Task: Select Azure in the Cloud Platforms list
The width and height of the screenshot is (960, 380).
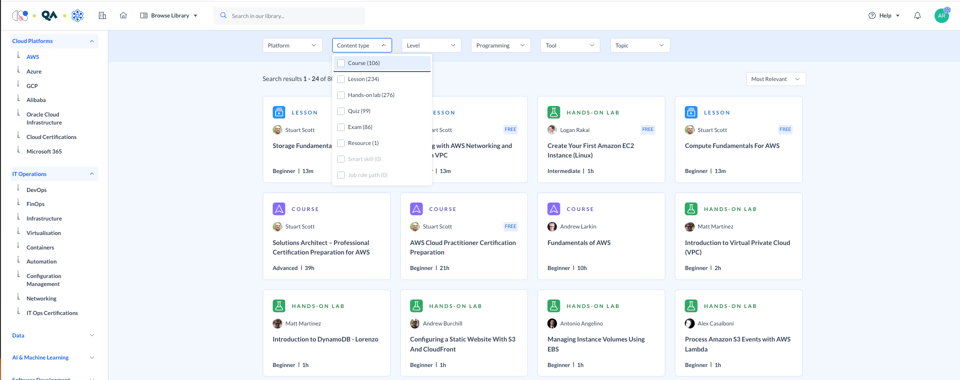Action: (x=34, y=72)
